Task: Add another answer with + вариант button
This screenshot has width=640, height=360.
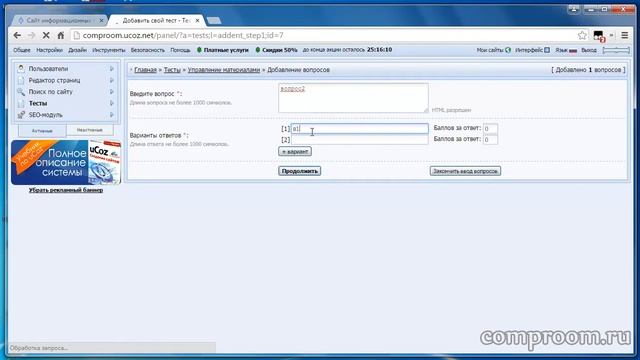Action: [295, 151]
